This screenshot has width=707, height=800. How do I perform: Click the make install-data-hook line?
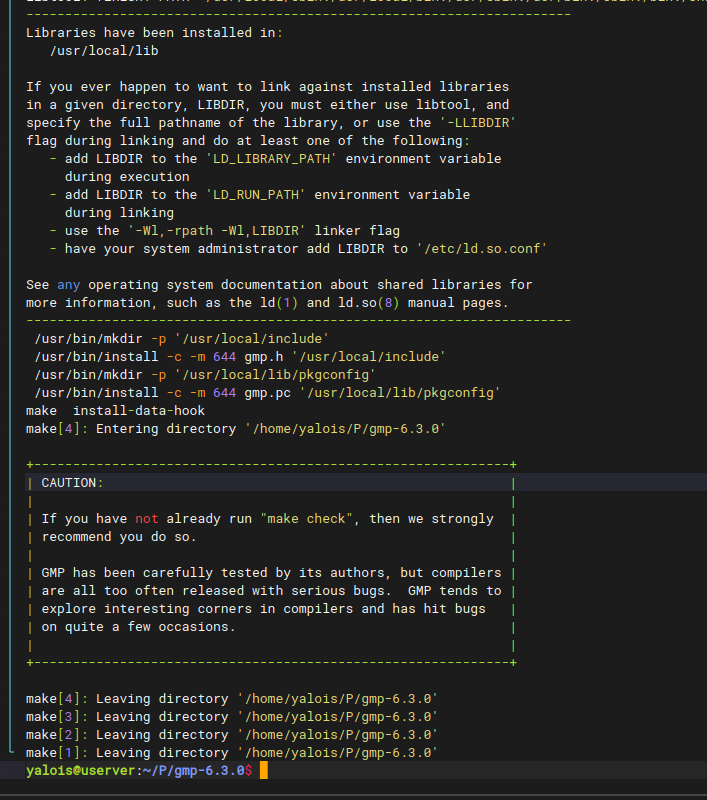(x=115, y=410)
